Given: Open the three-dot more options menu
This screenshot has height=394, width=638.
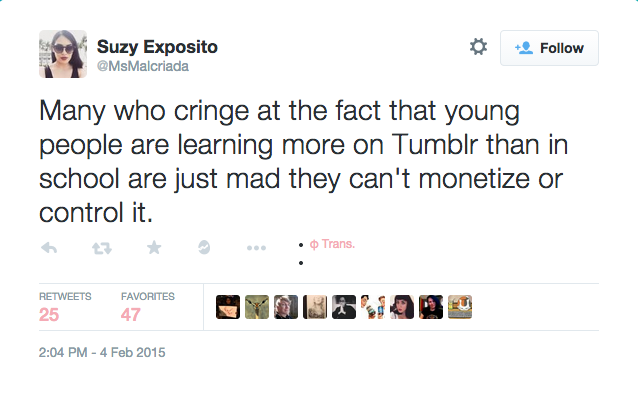Looking at the screenshot, I should tap(256, 247).
